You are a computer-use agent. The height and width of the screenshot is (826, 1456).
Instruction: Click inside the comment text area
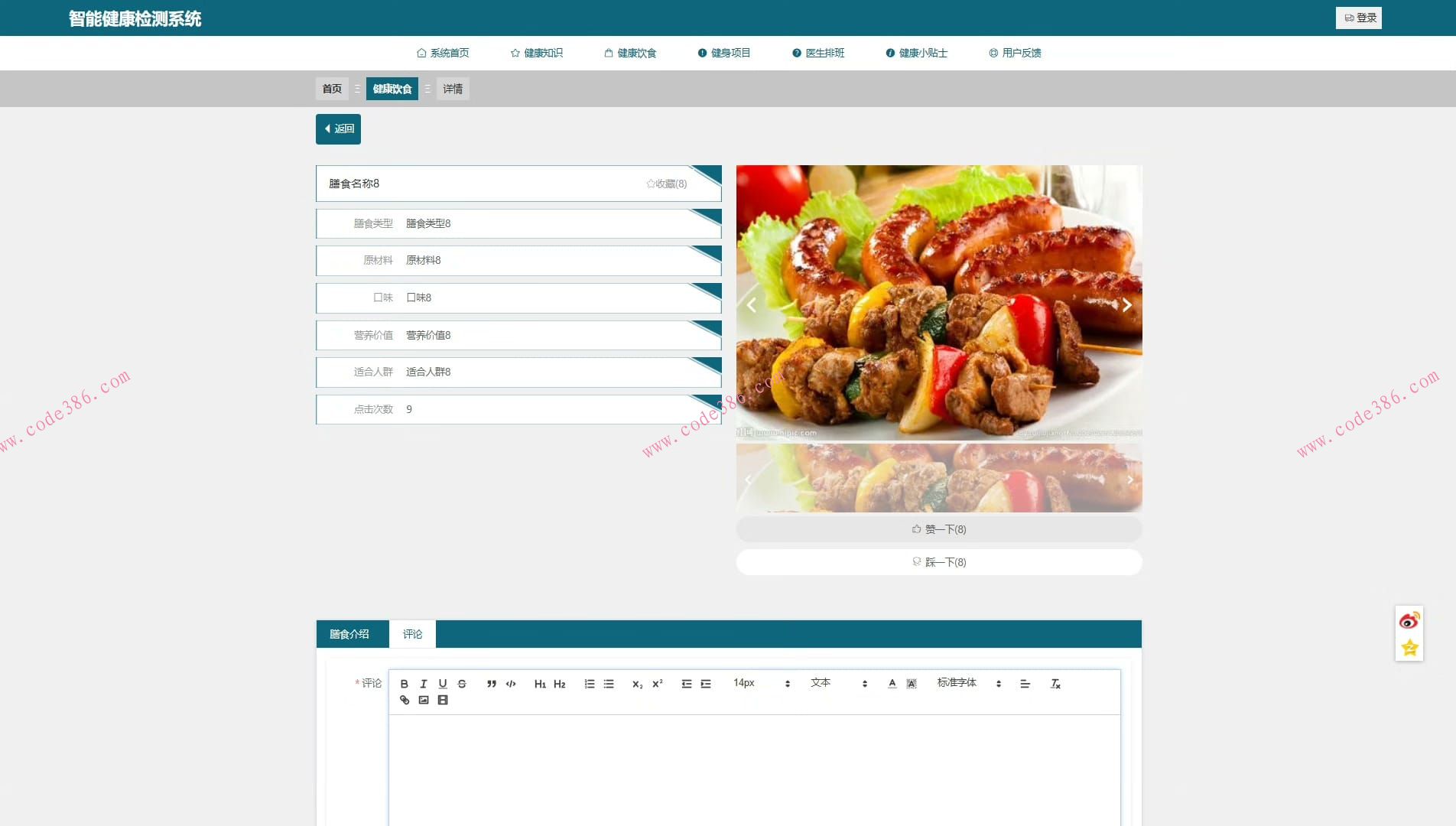755,769
